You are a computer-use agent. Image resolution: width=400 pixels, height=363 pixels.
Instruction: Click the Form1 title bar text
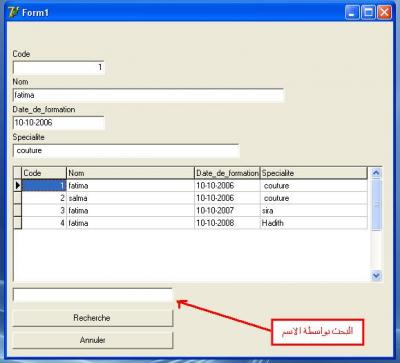point(35,13)
